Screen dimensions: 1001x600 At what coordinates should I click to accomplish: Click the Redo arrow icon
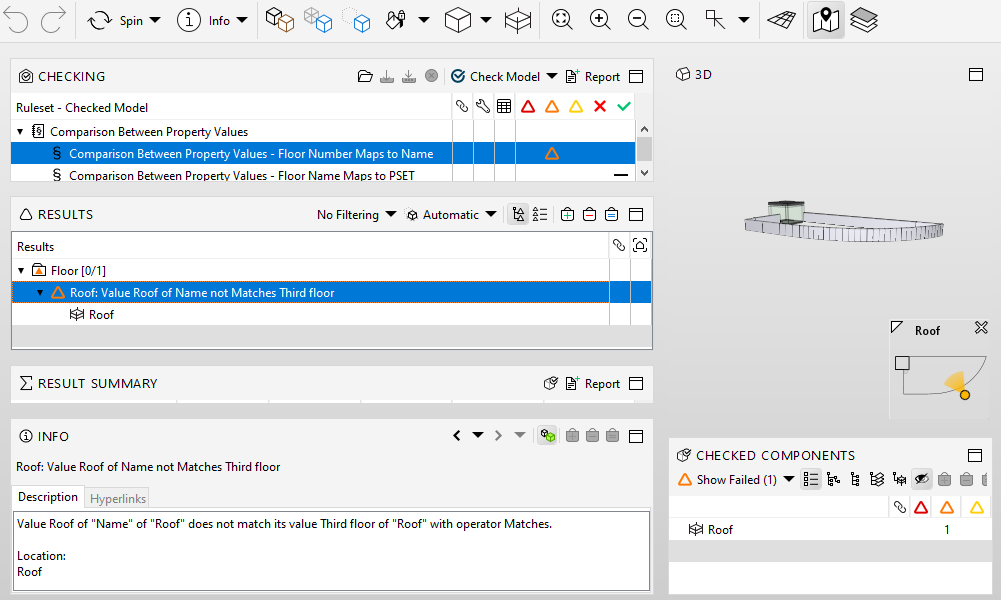tap(53, 20)
